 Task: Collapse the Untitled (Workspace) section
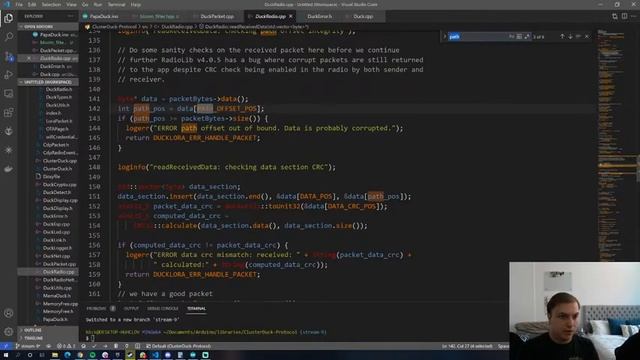(x=48, y=82)
